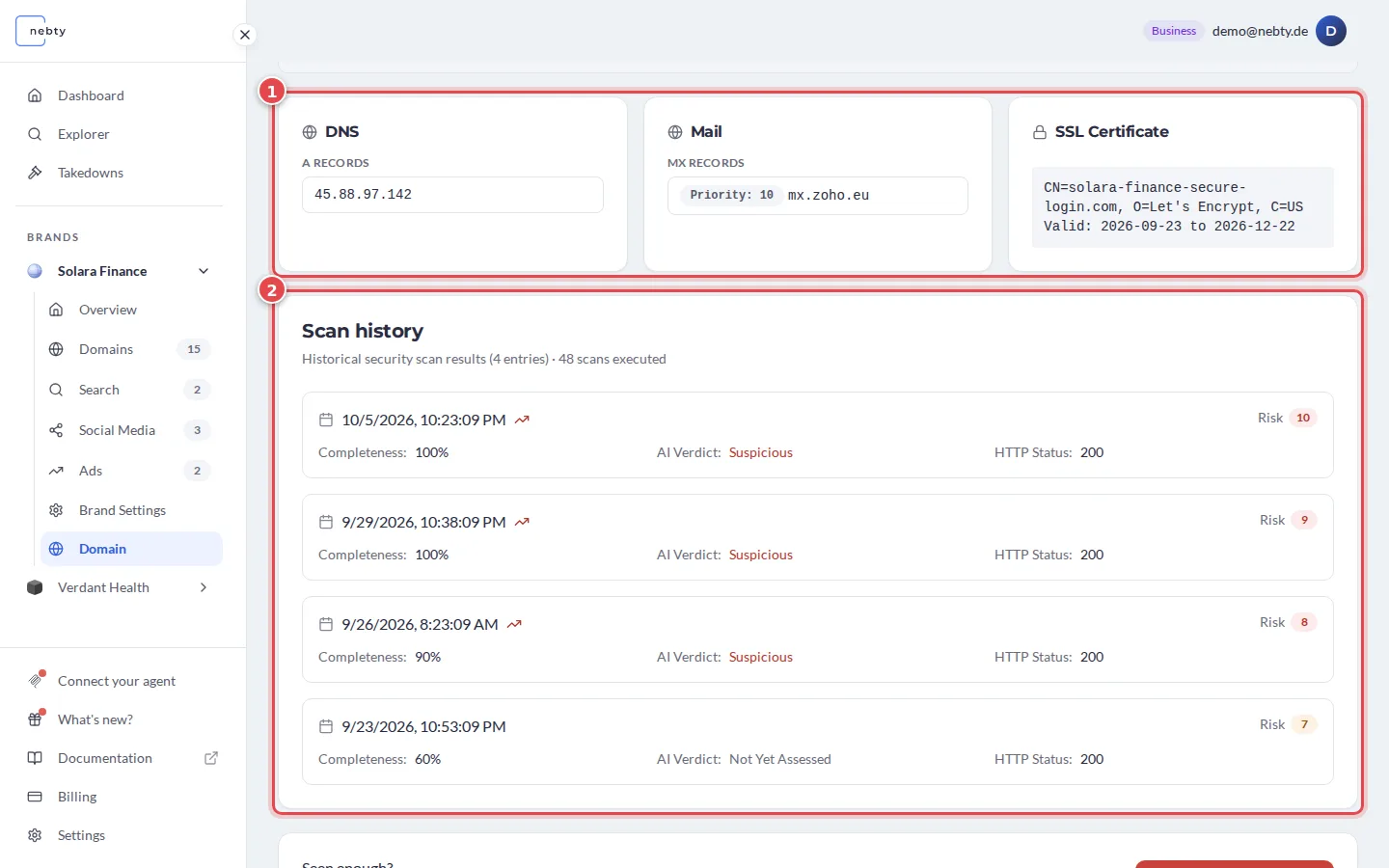This screenshot has width=1389, height=868.
Task: Click the rising trend icon on 9/29/2026 scan
Action: tap(522, 522)
